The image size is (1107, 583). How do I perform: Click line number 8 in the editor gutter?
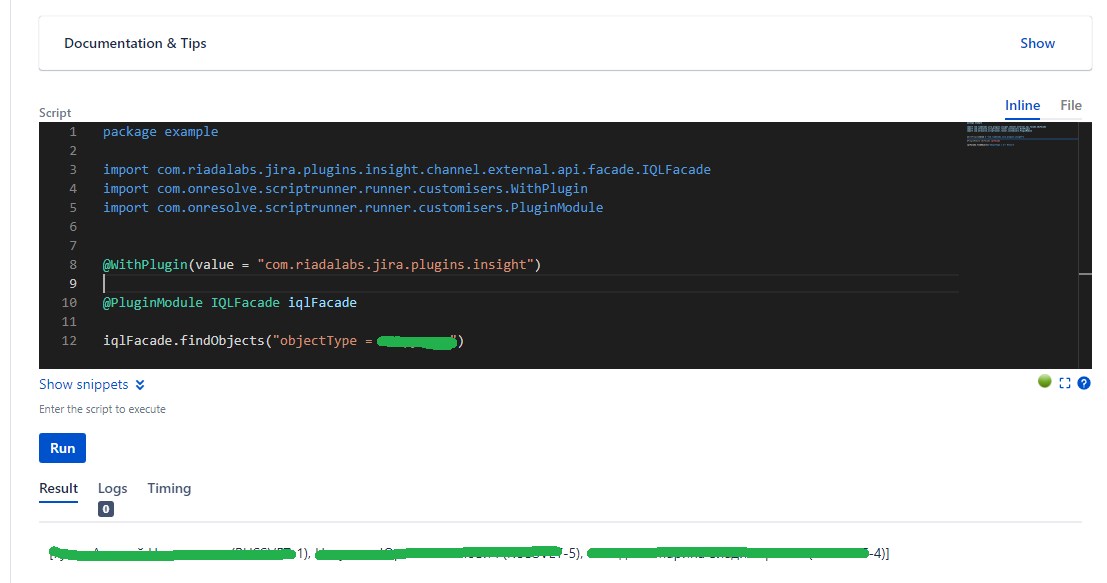pyautogui.click(x=72, y=264)
